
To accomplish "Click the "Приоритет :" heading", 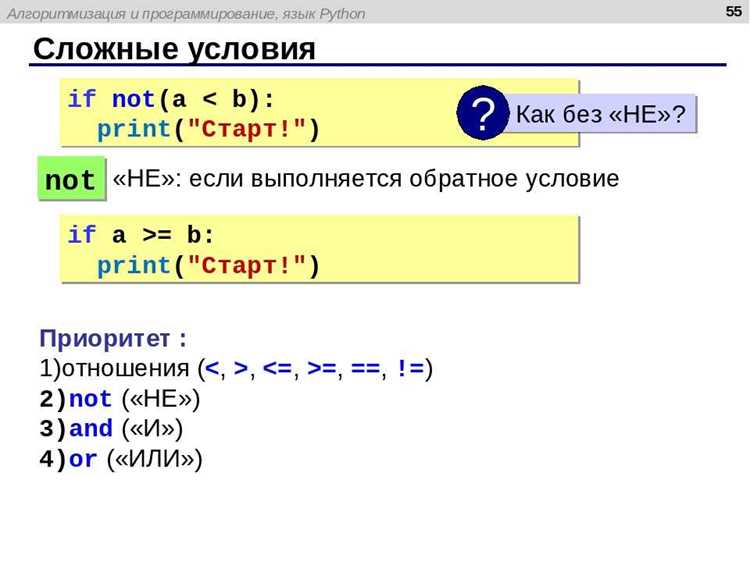I will [113, 339].
